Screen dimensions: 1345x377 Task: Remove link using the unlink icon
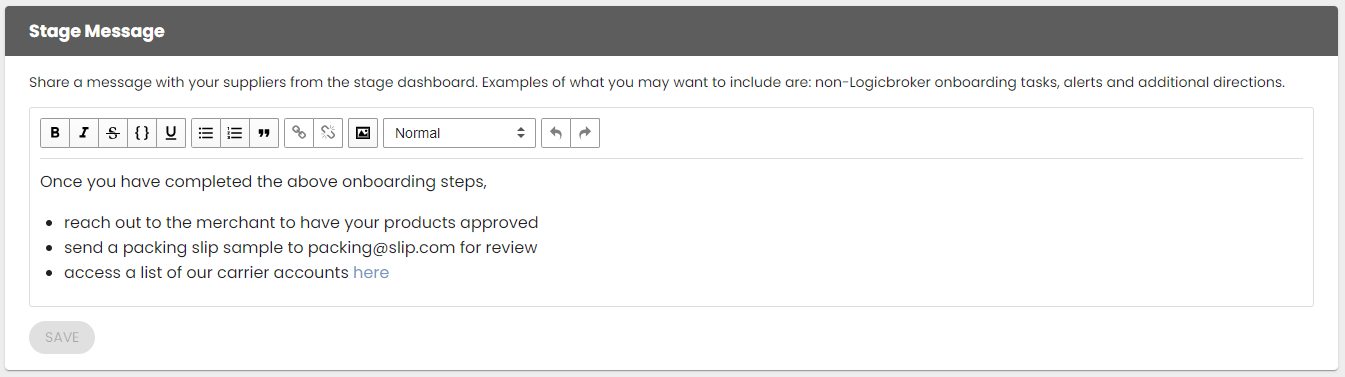click(328, 133)
